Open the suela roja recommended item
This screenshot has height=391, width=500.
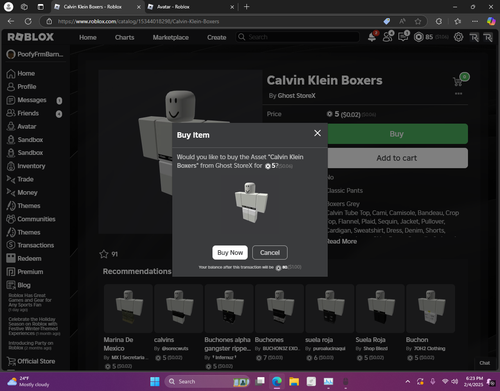[x=330, y=308]
